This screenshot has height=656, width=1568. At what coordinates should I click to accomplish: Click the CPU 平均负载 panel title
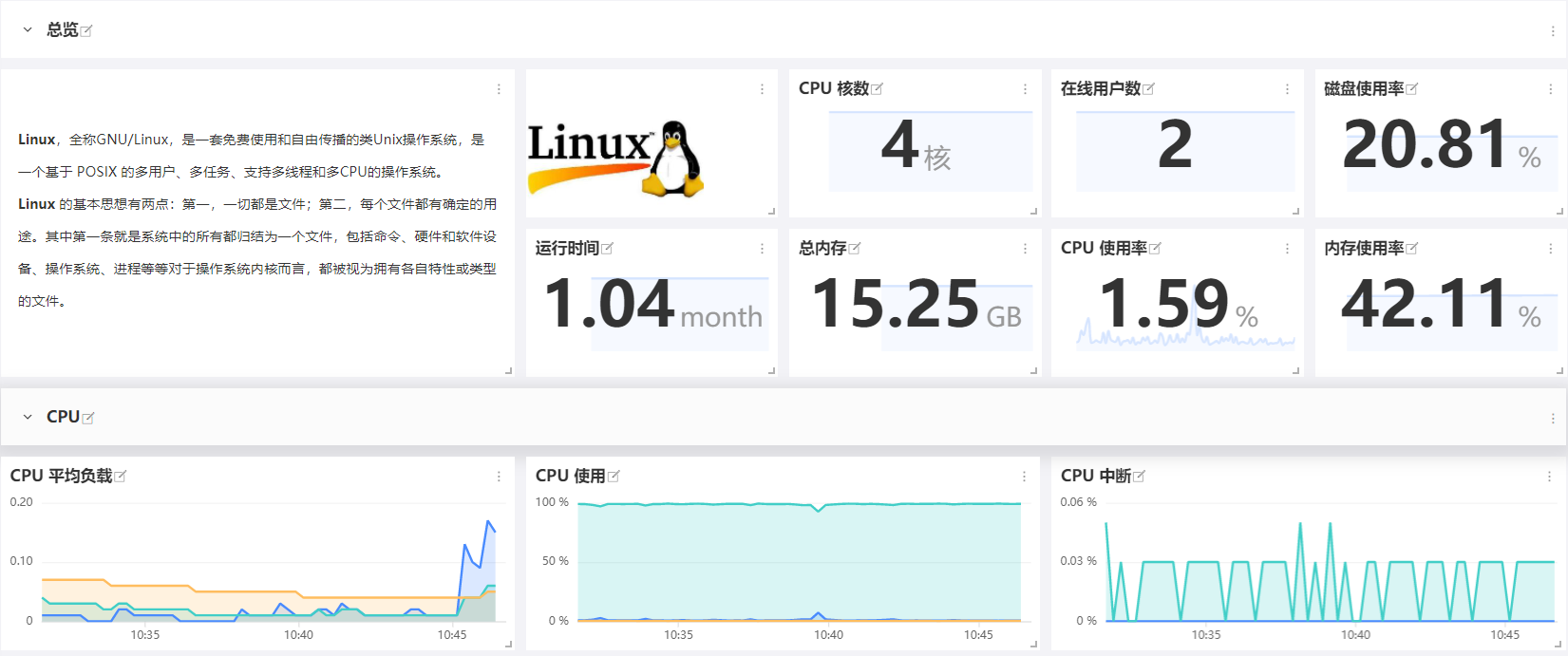[62, 476]
